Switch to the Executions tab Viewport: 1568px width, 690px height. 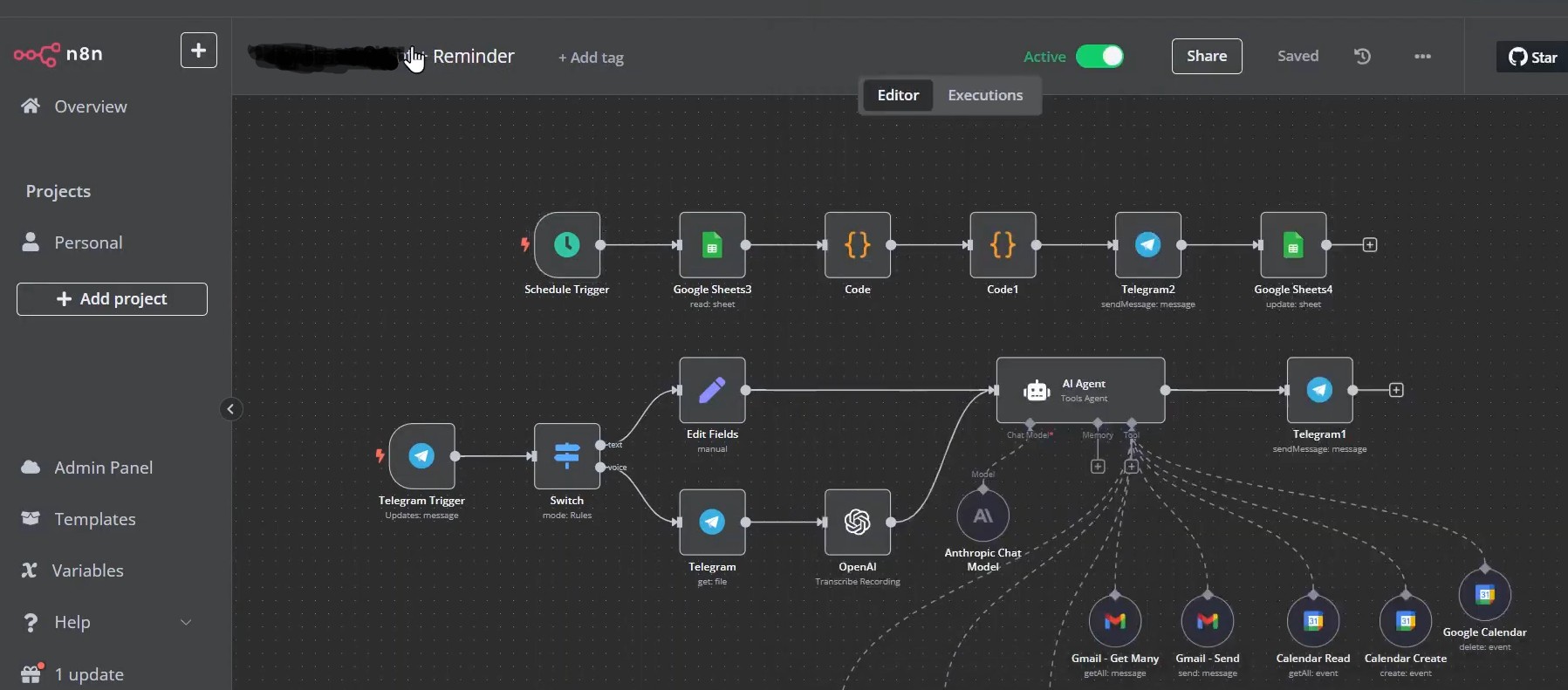[985, 95]
